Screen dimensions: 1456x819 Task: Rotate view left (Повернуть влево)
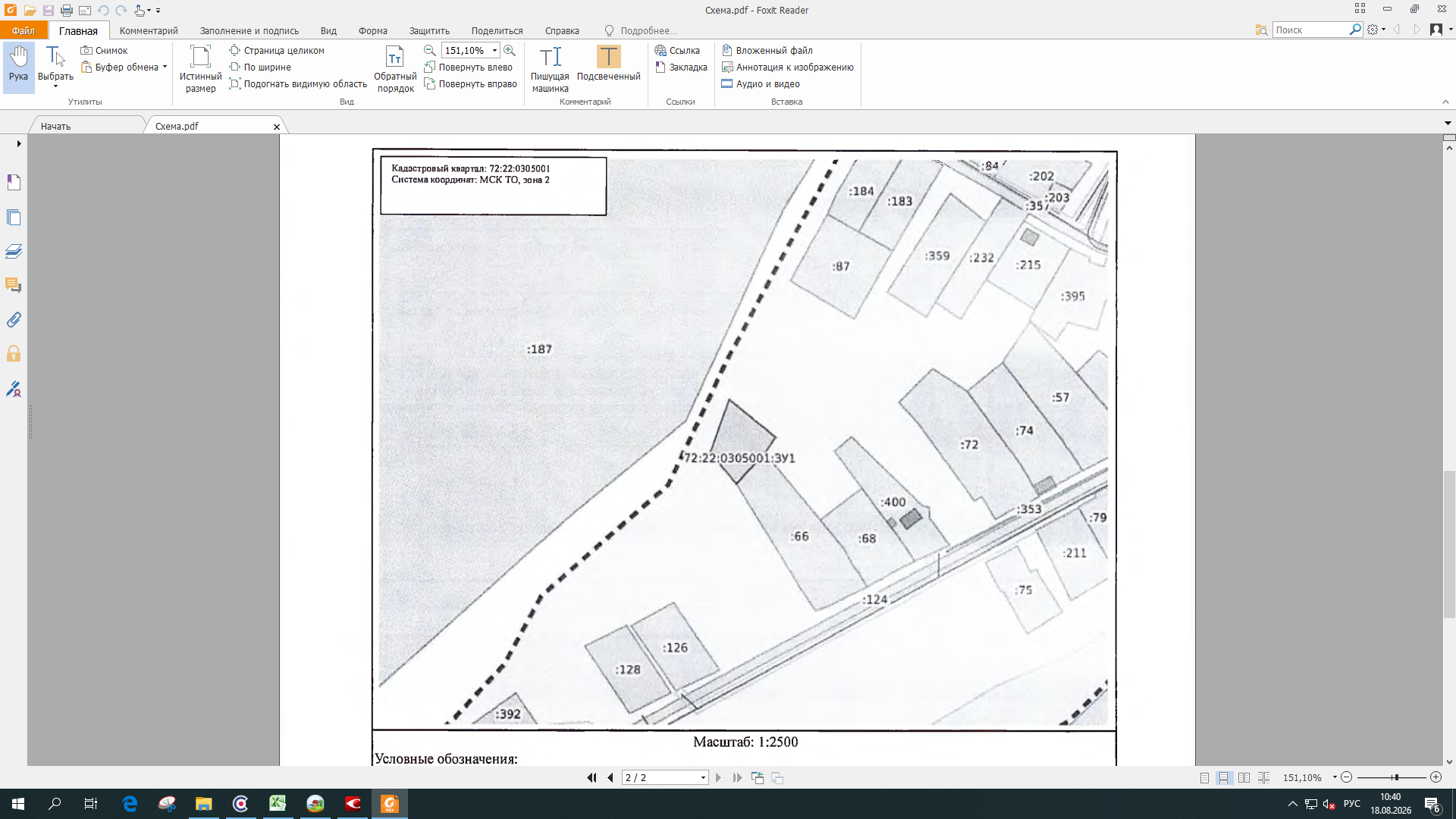(469, 67)
